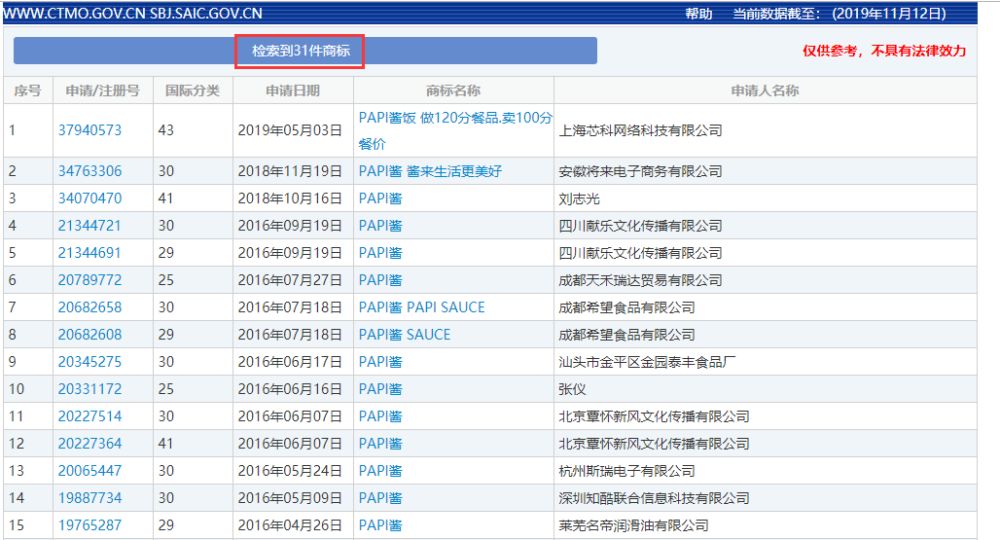
Task: Open registration number 19765287
Action: [90, 525]
